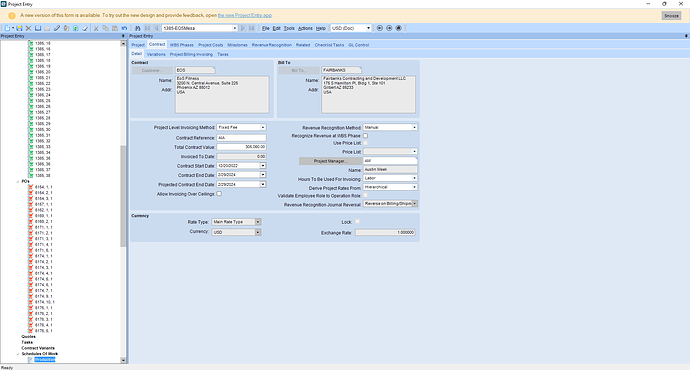Click the Contract Reference input field
Screen dimensions: 690x370
click(241, 138)
